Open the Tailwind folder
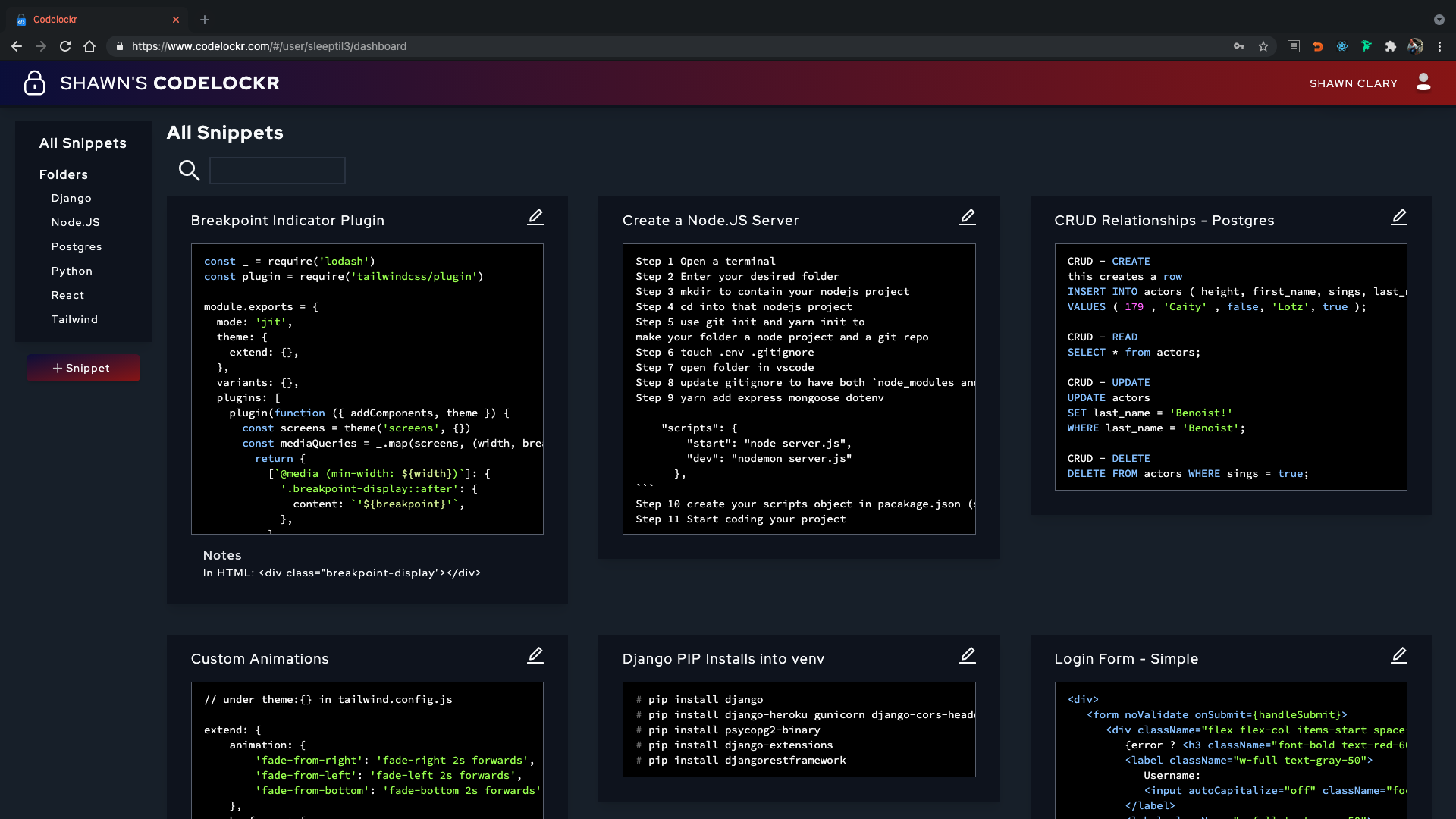The height and width of the screenshot is (819, 1456). point(74,319)
